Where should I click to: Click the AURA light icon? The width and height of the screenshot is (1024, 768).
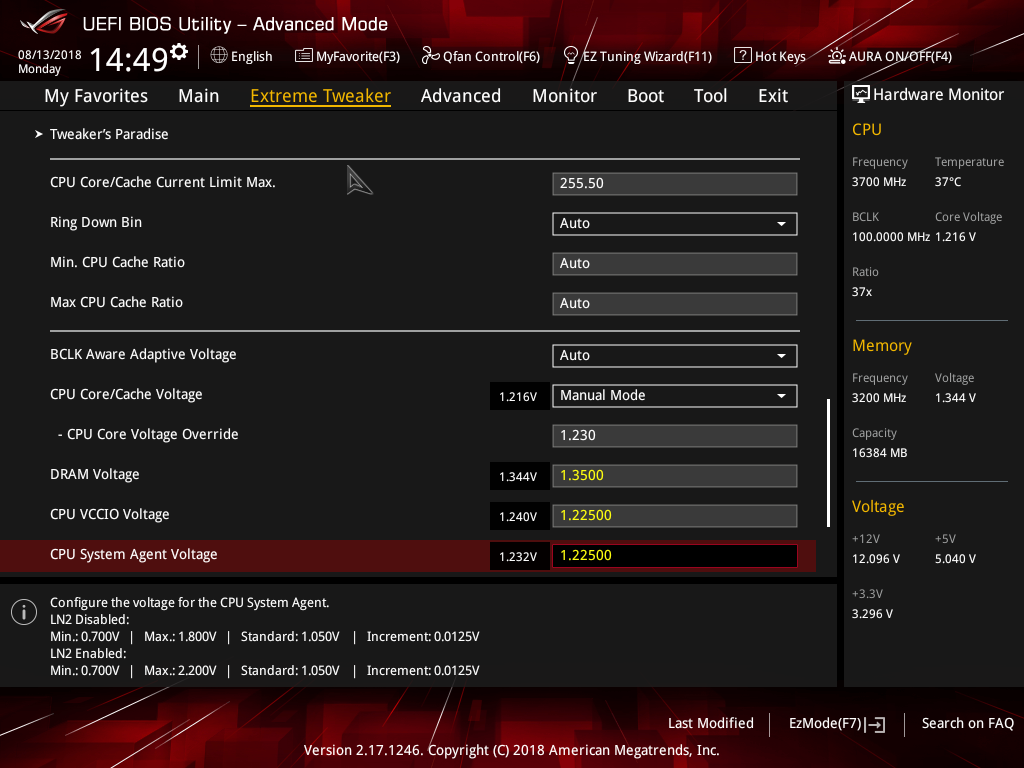point(837,56)
